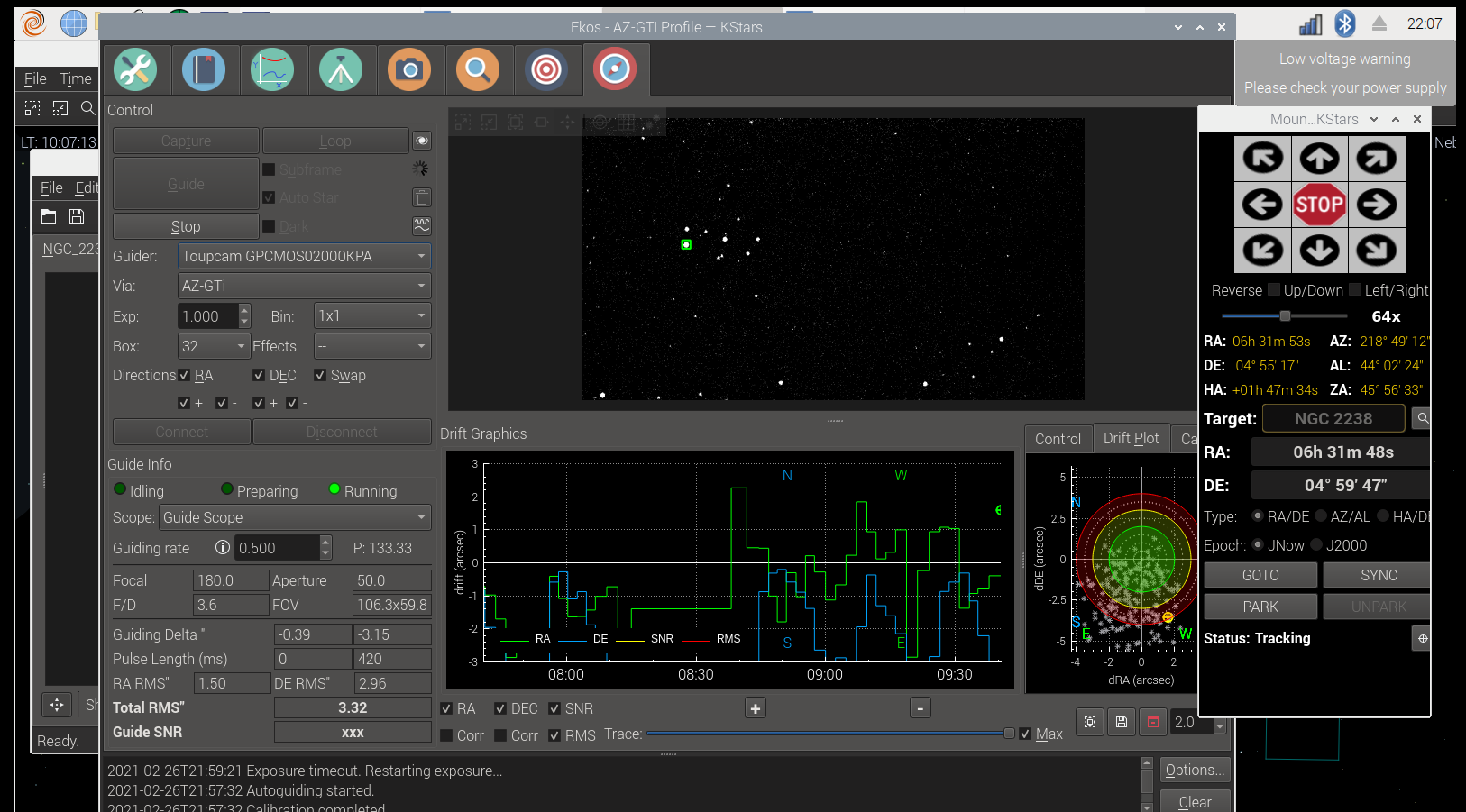Toggle the SNR graph checkbox

tap(554, 709)
